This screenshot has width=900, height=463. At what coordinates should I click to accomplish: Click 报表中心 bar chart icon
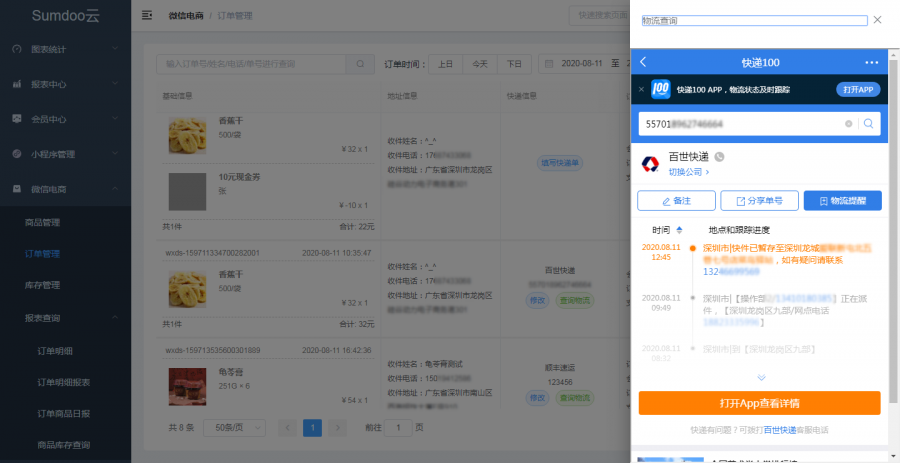click(17, 84)
